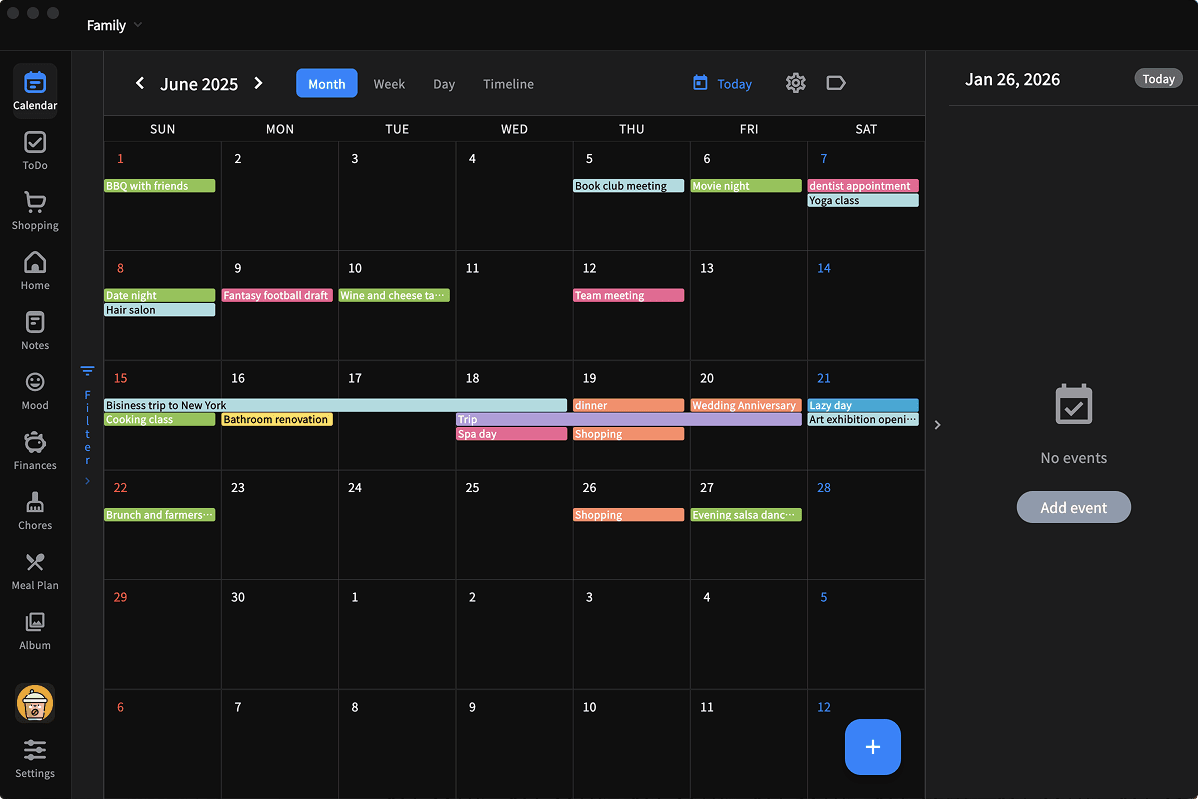This screenshot has width=1198, height=799.
Task: Open the Shopping list icon in sidebar
Action: [x=34, y=210]
